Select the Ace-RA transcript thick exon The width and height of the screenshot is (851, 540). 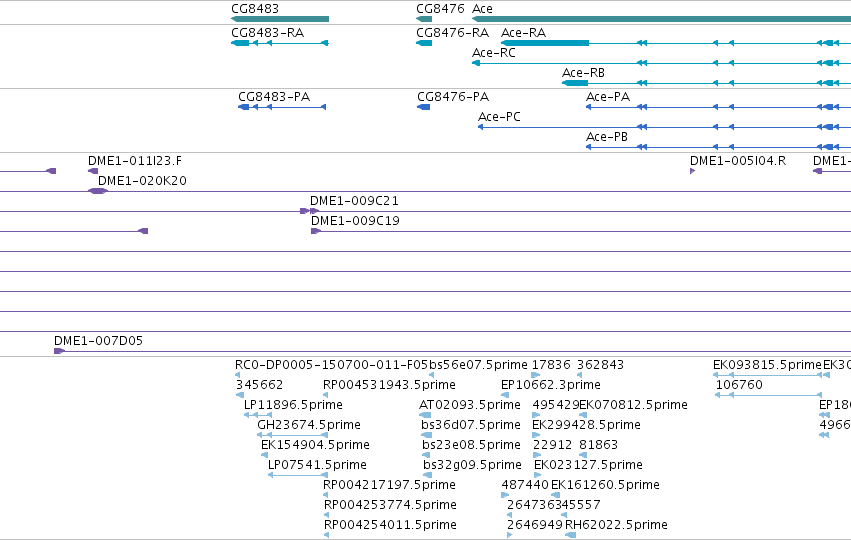click(545, 43)
